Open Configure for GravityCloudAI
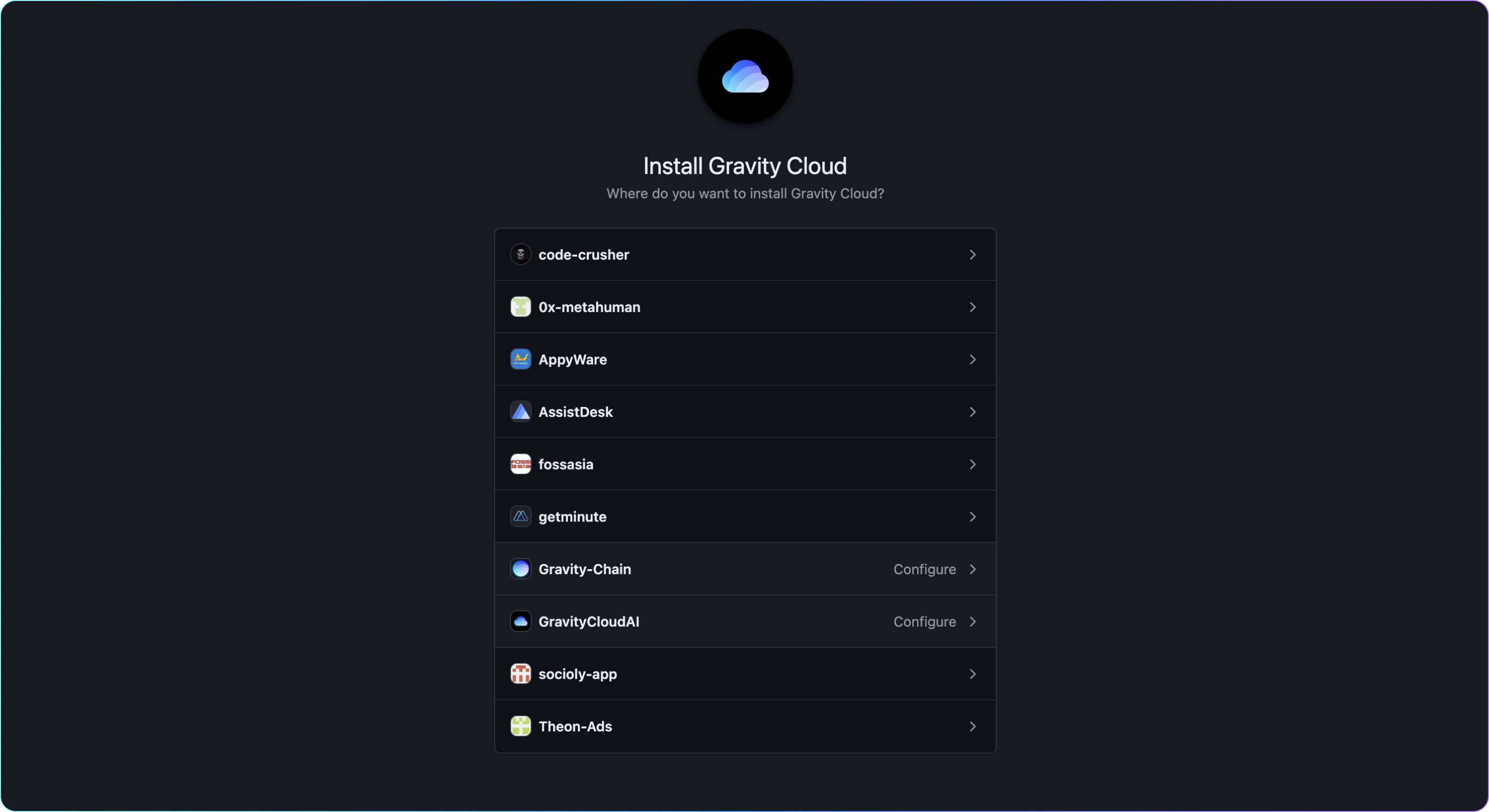1489x812 pixels. point(923,622)
